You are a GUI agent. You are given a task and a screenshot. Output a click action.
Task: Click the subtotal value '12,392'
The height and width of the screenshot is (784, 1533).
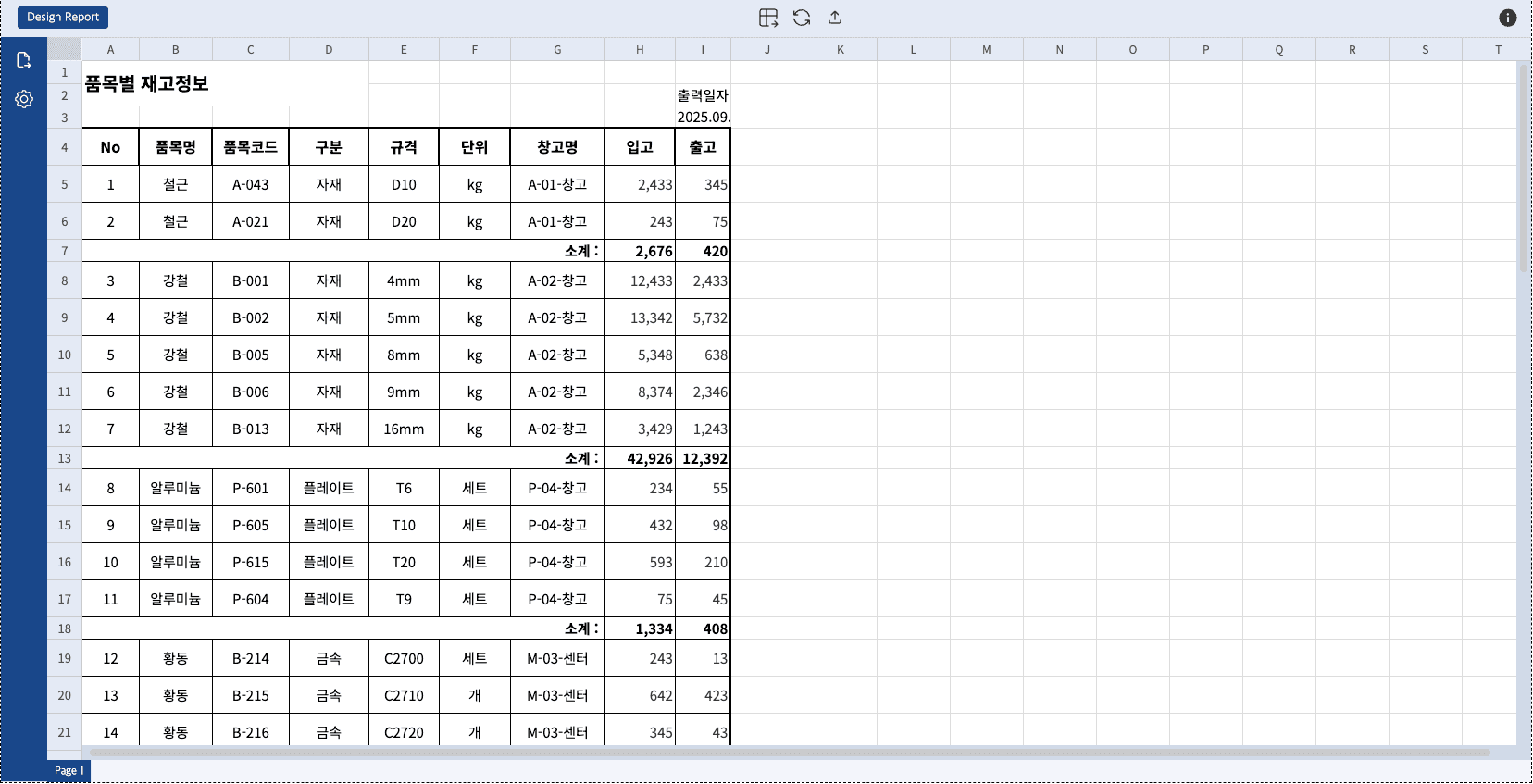click(x=704, y=458)
